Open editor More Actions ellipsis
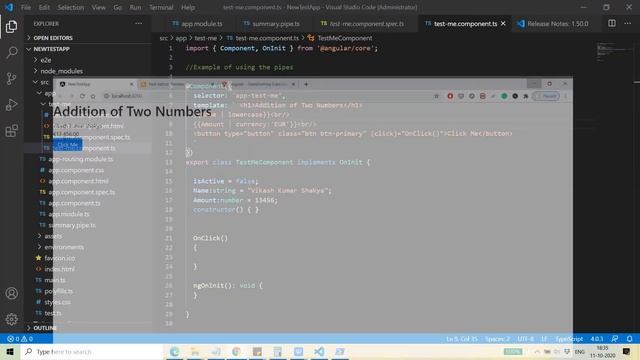Viewport: 640px width, 360px height. [628, 23]
